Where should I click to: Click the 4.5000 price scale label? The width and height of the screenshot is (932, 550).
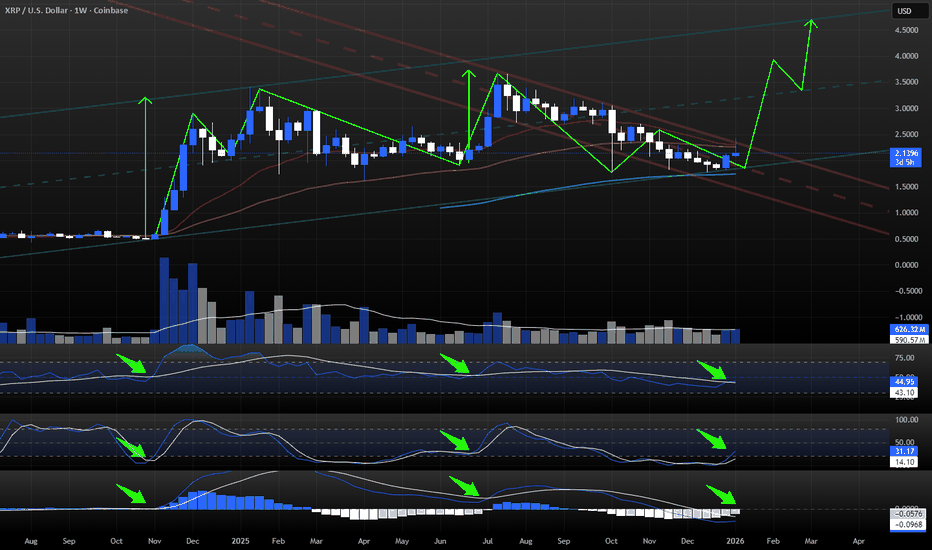pos(904,30)
